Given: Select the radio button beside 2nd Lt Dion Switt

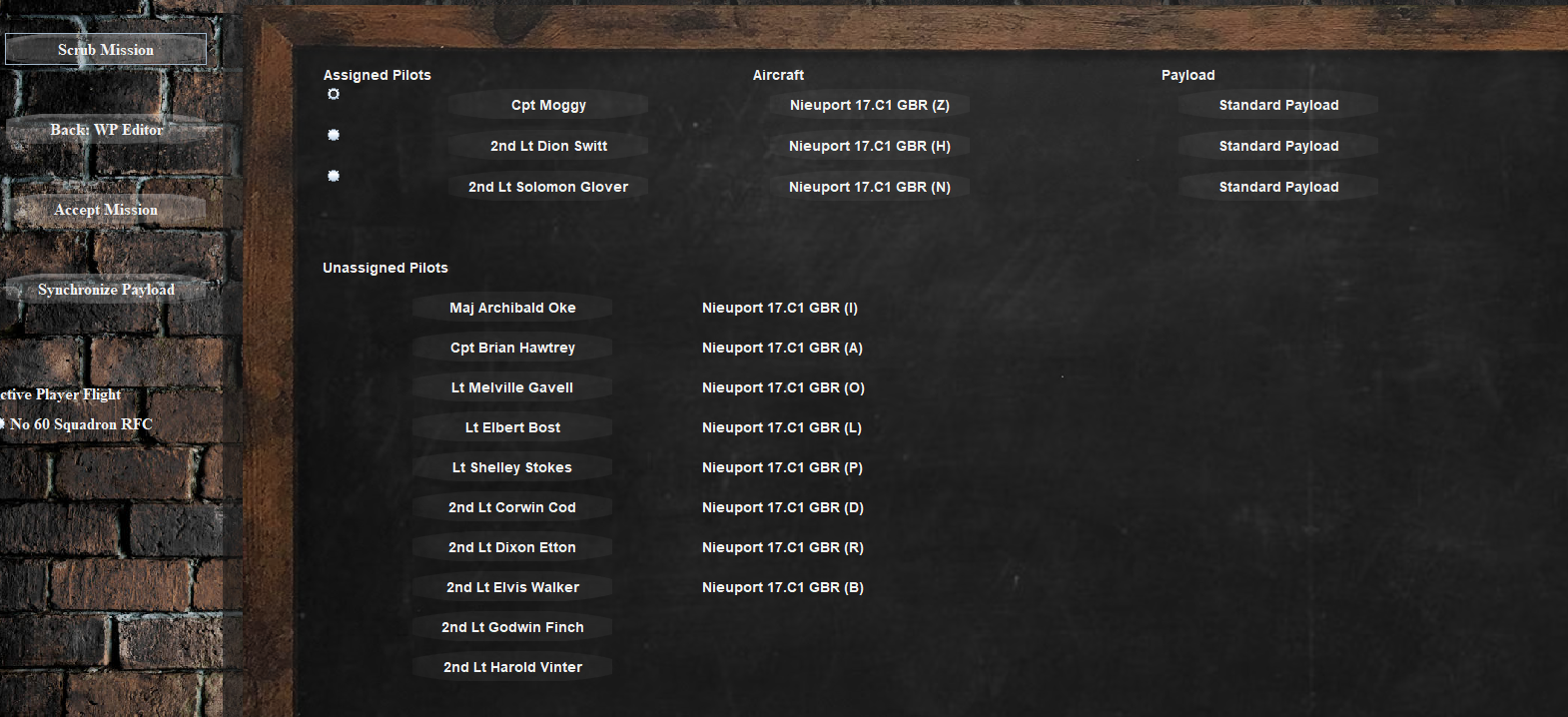Looking at the screenshot, I should coord(334,135).
